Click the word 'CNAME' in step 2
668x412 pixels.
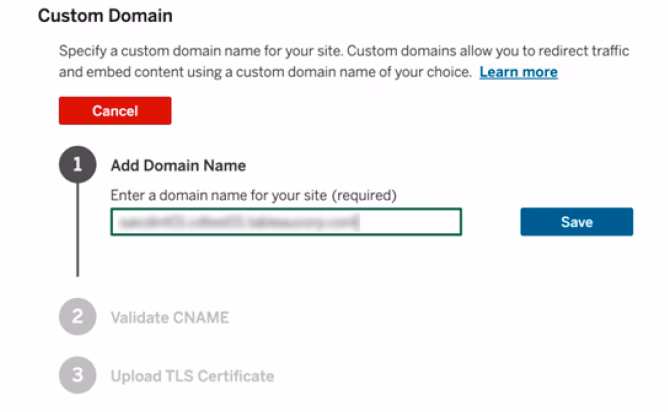click(199, 318)
